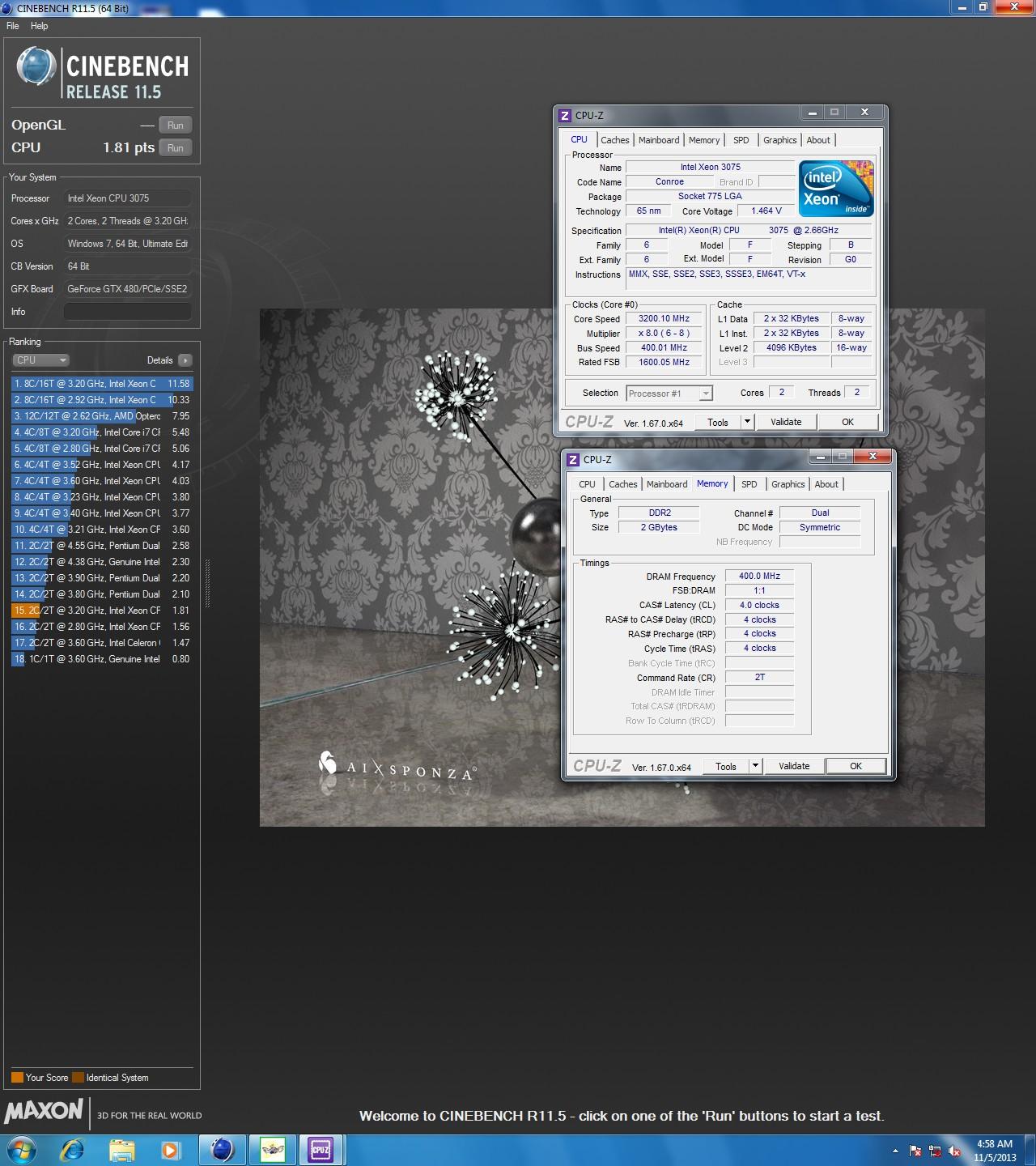The height and width of the screenshot is (1166, 1036).
Task: Click OK in lower CPU-Z window
Action: 856,766
